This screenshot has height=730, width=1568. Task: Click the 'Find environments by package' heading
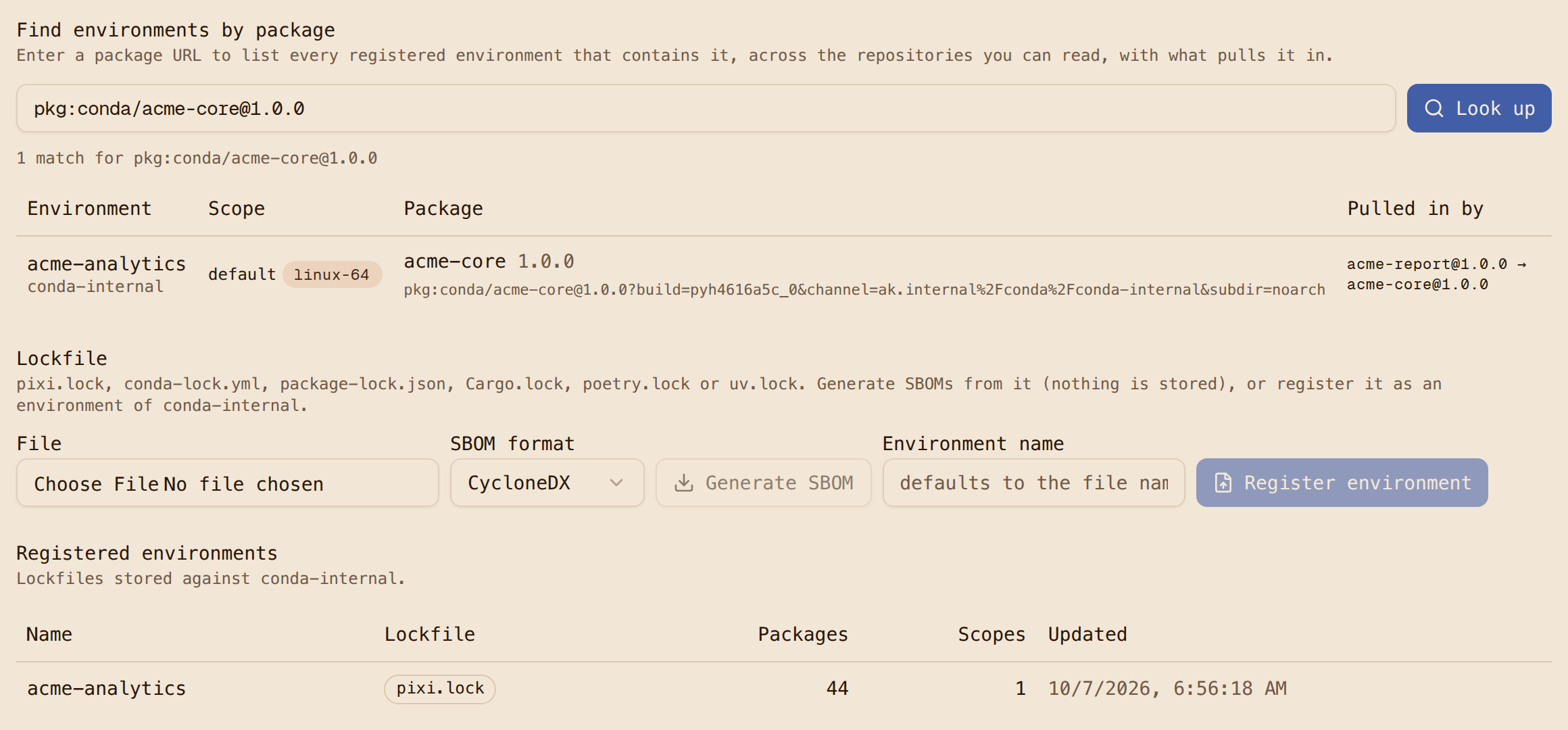point(176,30)
